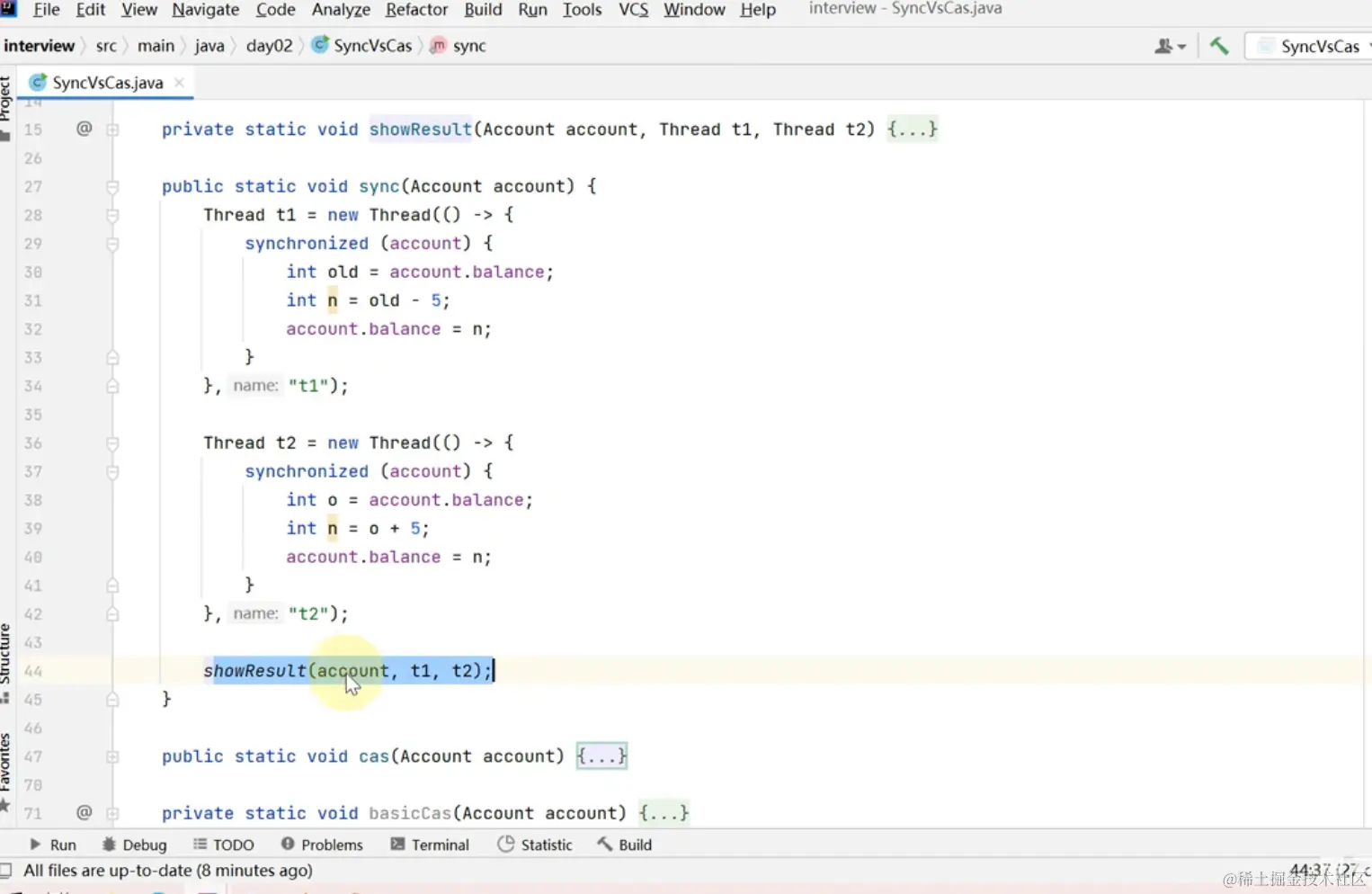Expand the folded cas method on line 47
1372x894 pixels.
click(x=112, y=756)
